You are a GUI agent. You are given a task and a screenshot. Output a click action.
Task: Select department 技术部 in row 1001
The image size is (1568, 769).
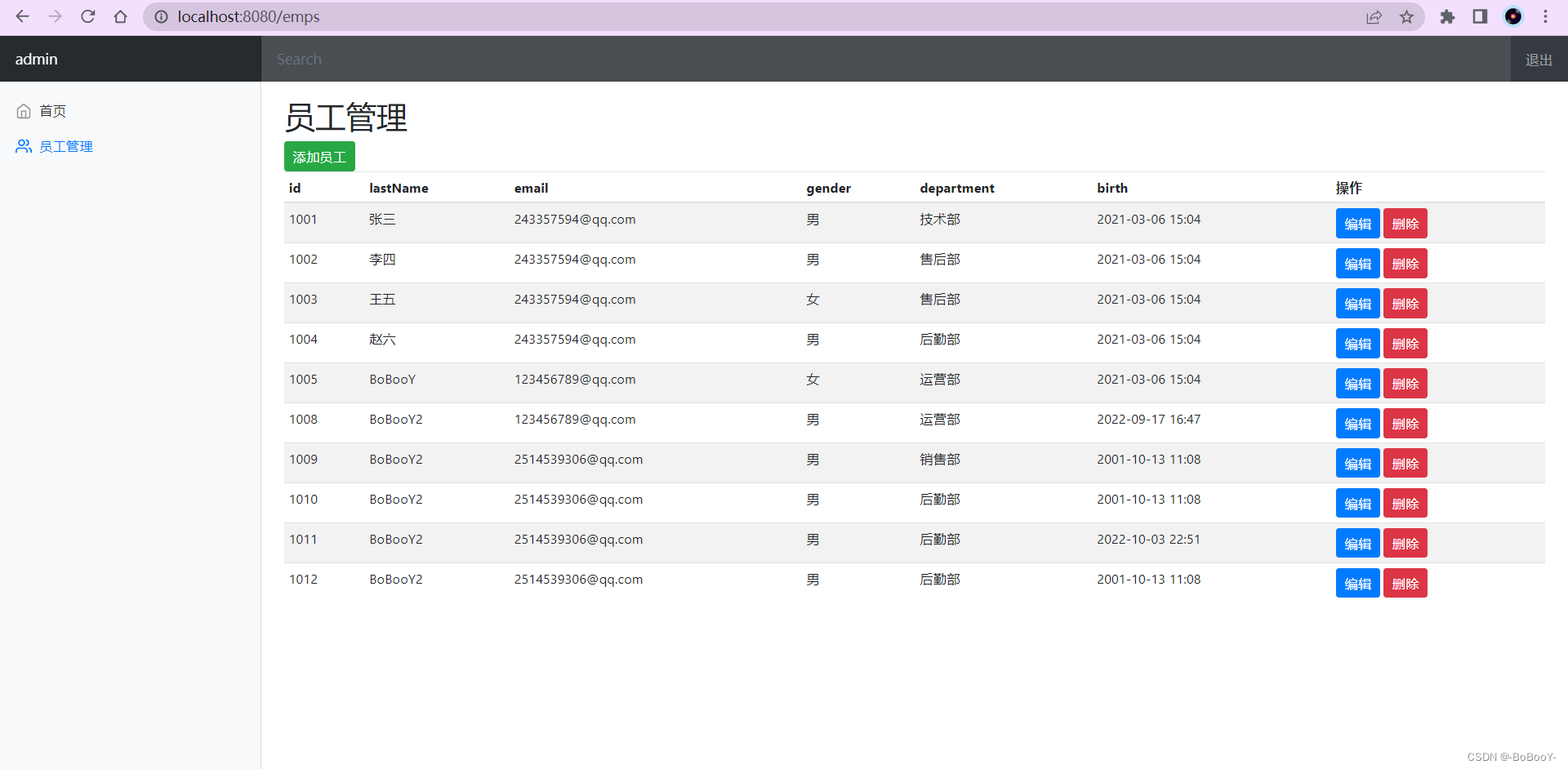click(x=940, y=219)
